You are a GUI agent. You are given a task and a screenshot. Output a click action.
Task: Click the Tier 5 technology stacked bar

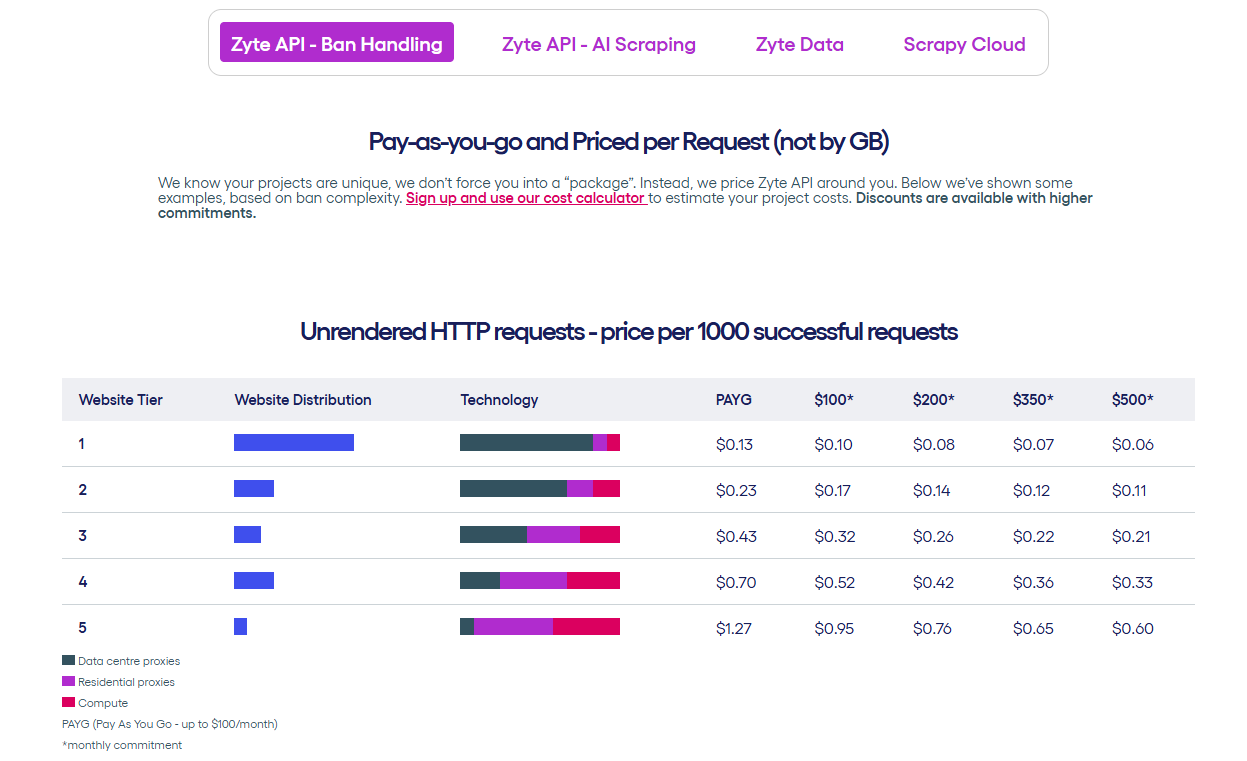(x=539, y=627)
